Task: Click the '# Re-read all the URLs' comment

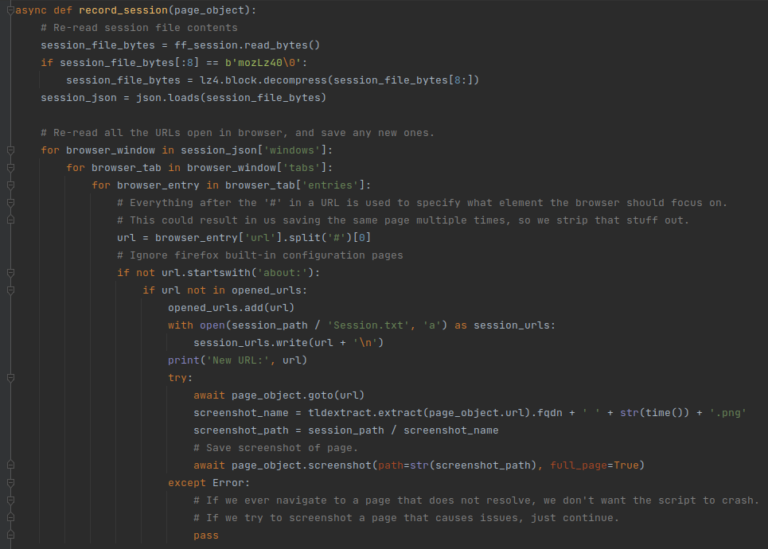Action: click(x=238, y=133)
